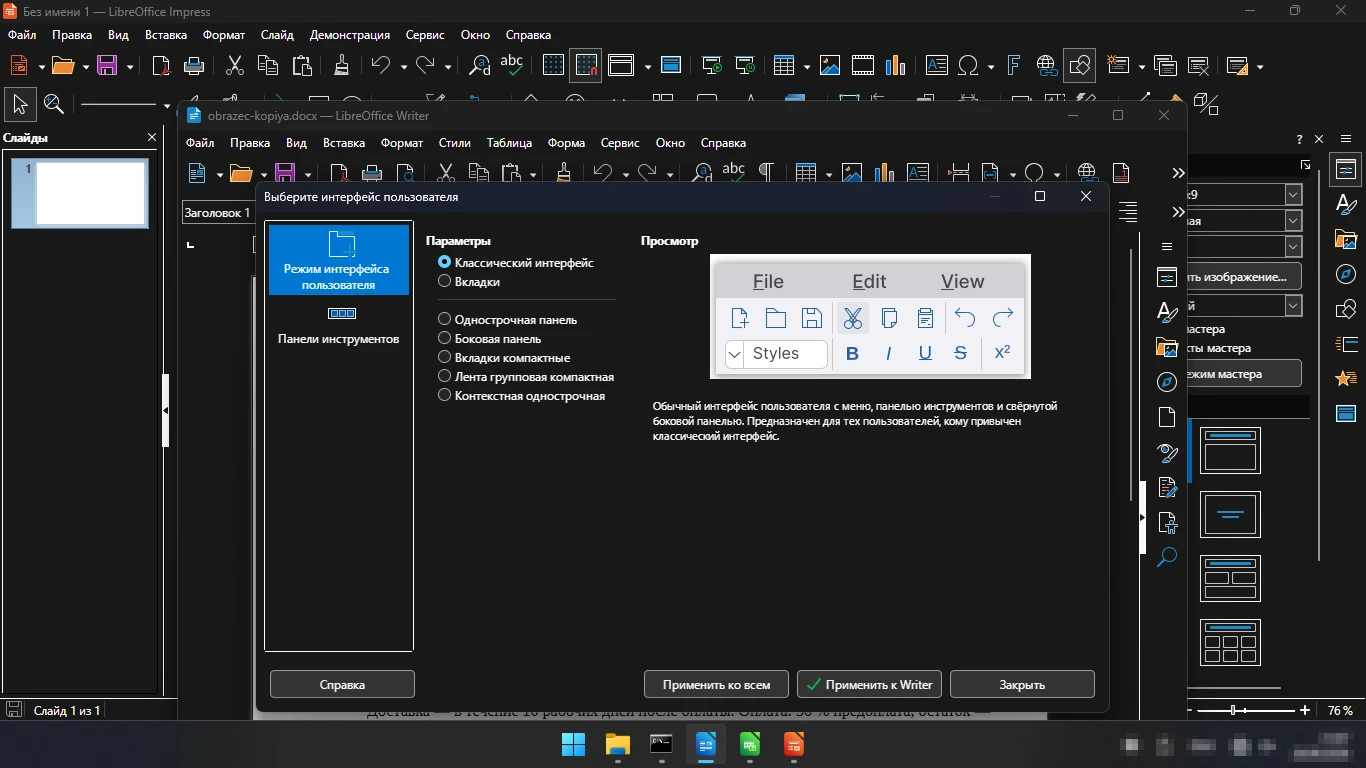The image size is (1366, 768).
Task: Insert hyperlink via Impress globe icon
Action: click(x=1046, y=66)
